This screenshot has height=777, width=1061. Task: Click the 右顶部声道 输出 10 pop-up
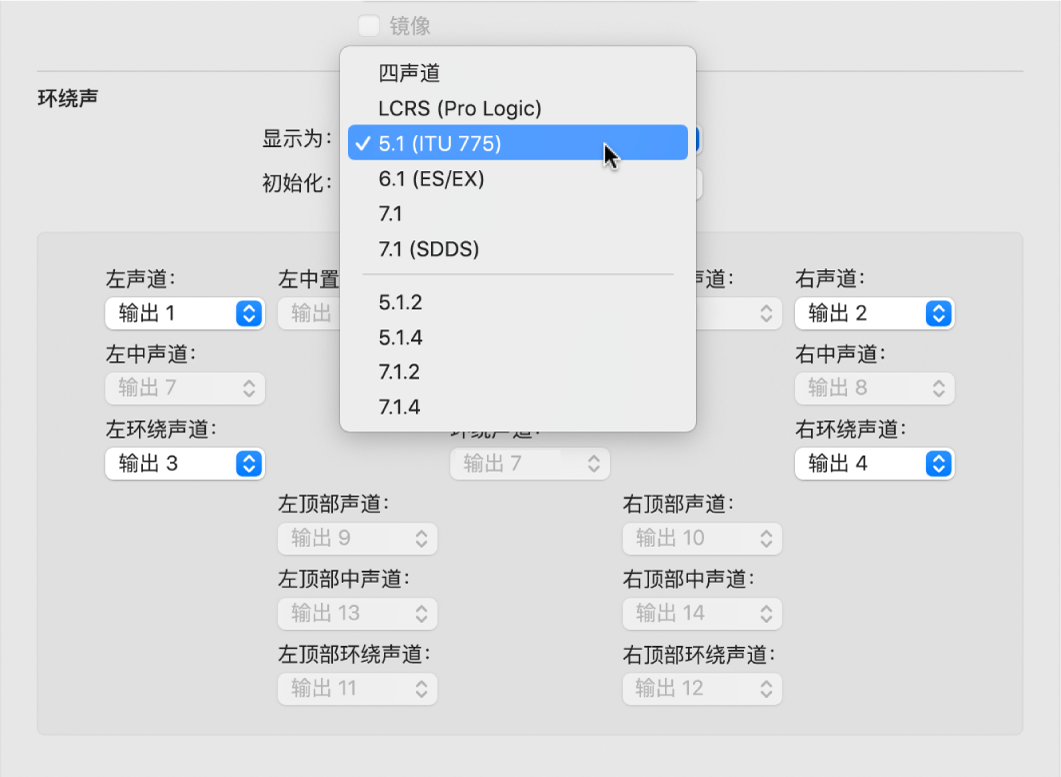[x=702, y=538]
